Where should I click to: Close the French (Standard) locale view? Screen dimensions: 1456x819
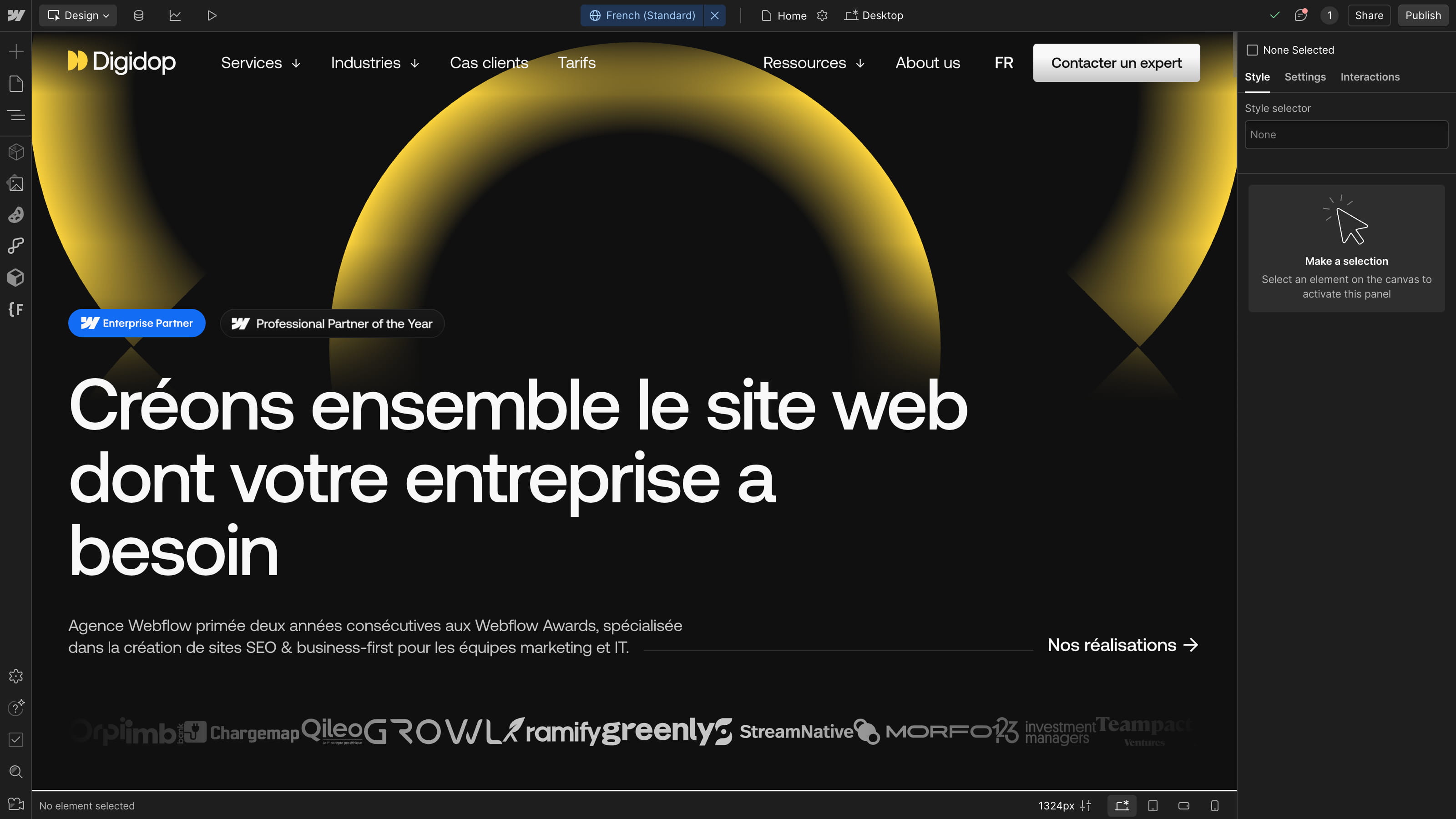point(714,15)
